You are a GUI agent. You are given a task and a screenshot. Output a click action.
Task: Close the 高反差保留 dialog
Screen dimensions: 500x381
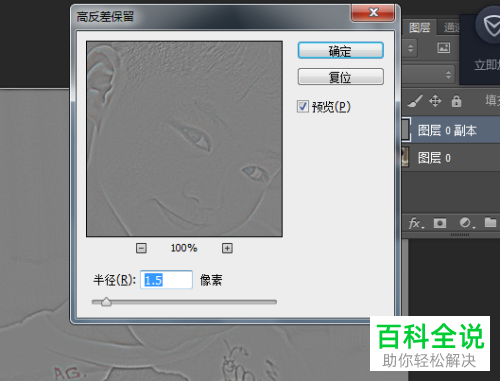tap(373, 13)
